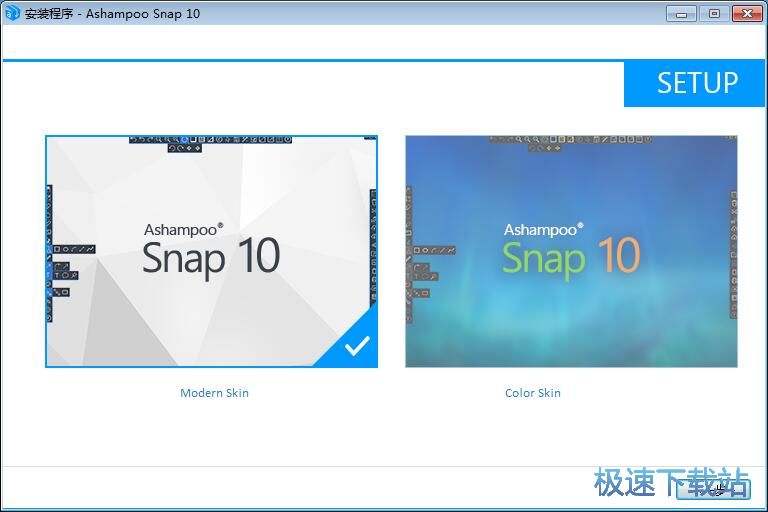Select the Color Skin preview thumbnail
The height and width of the screenshot is (512, 768).
click(x=571, y=251)
